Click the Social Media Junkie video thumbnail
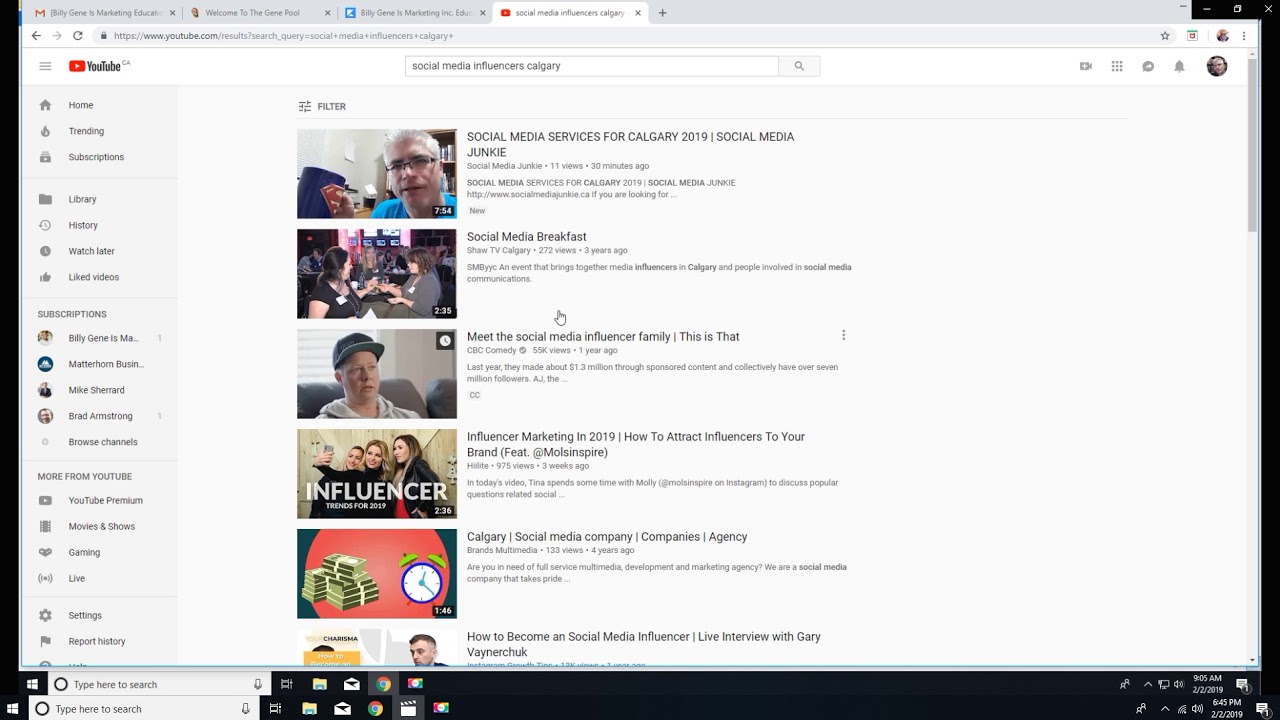This screenshot has height=720, width=1280. point(377,174)
